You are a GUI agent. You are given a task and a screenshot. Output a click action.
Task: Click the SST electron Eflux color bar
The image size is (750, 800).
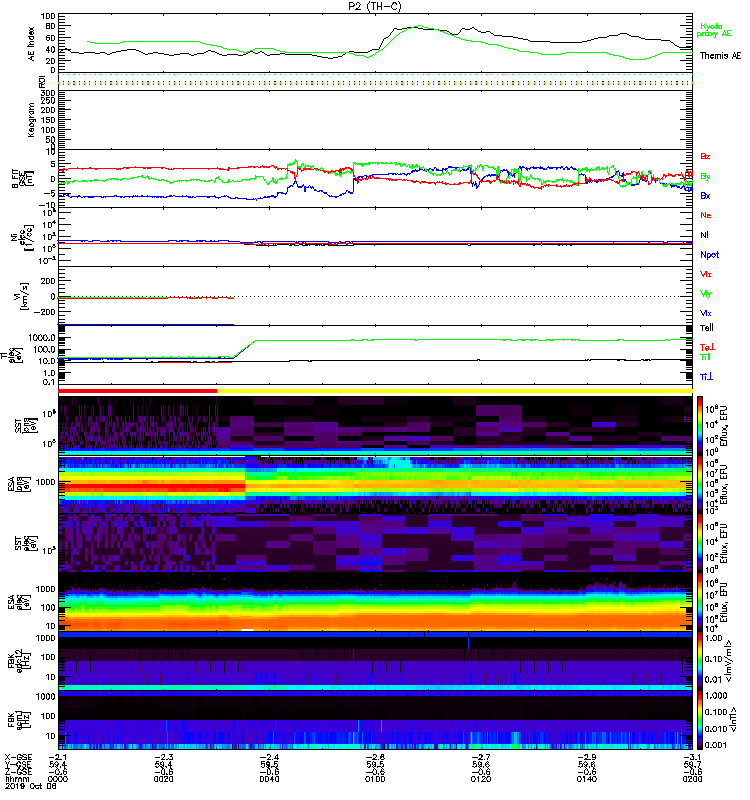[700, 543]
